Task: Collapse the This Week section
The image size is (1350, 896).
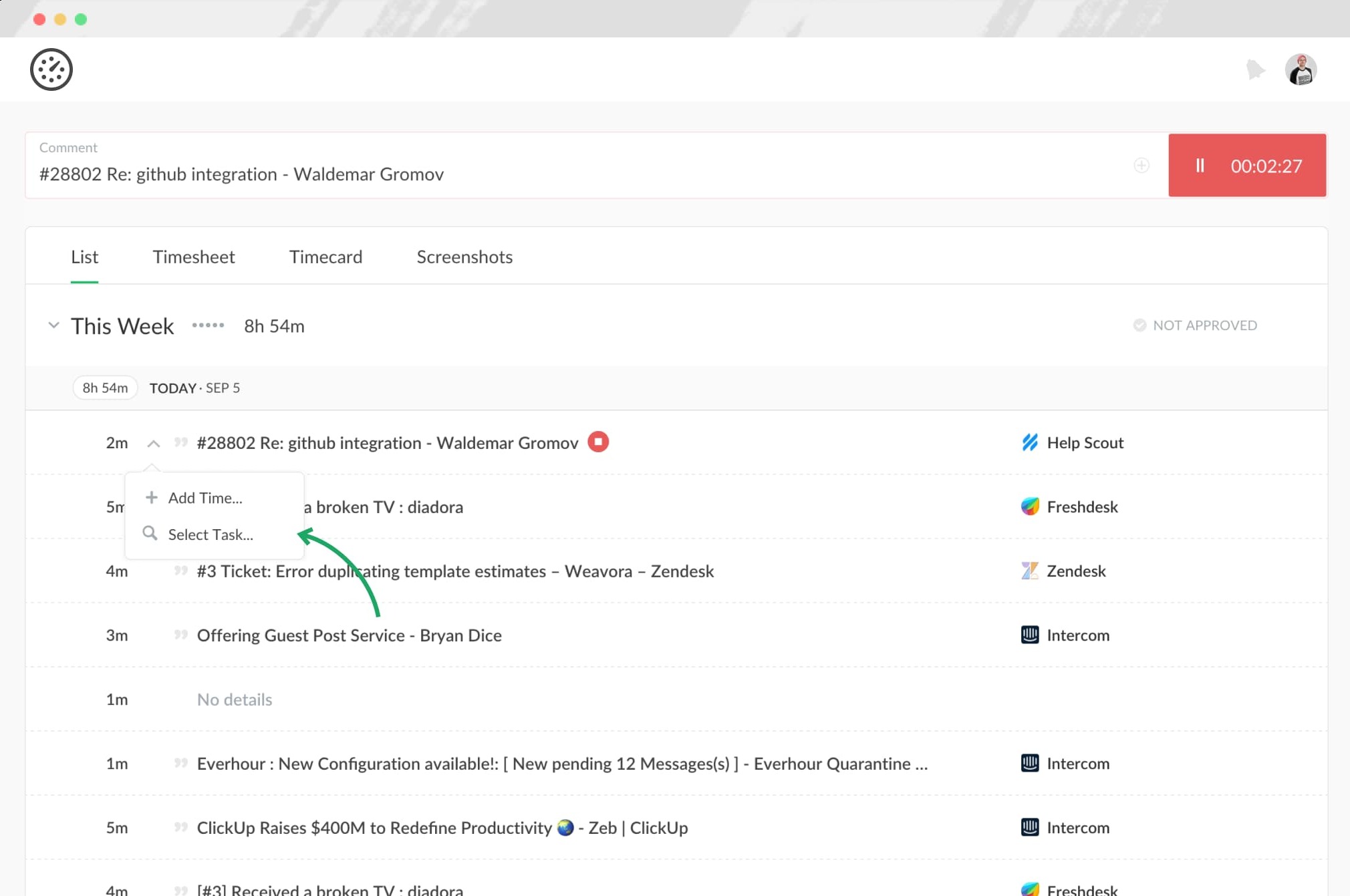Action: pos(53,325)
